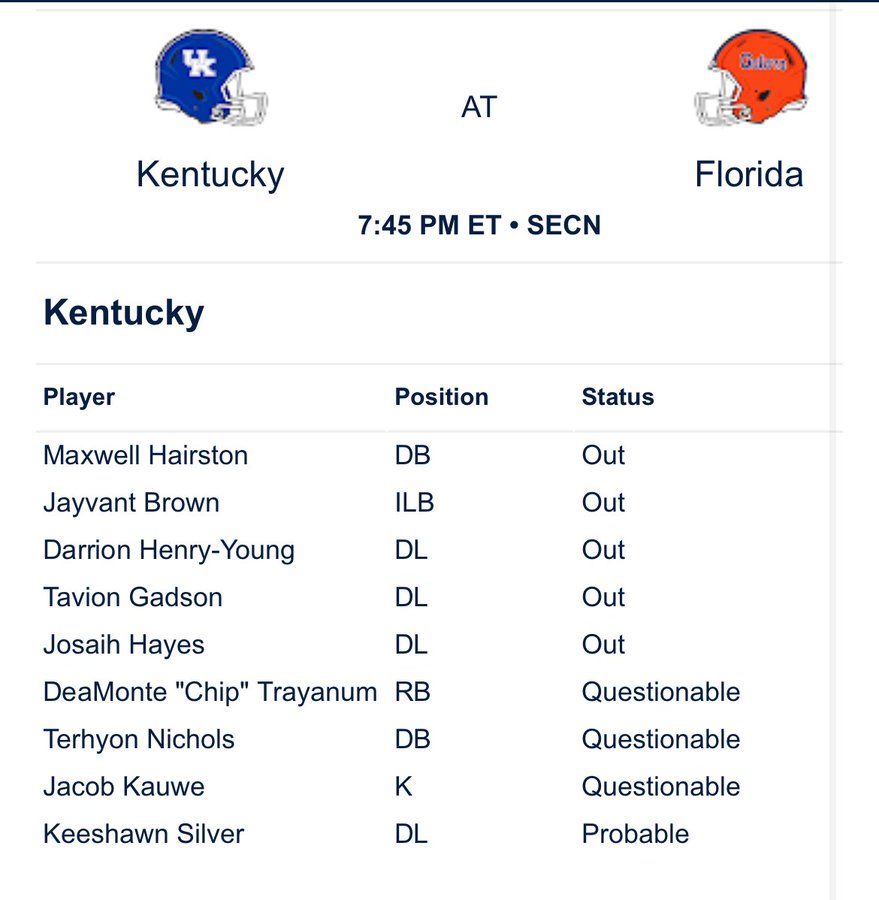Open the Florida team name link
The width and height of the screenshot is (879, 900).
tap(749, 174)
